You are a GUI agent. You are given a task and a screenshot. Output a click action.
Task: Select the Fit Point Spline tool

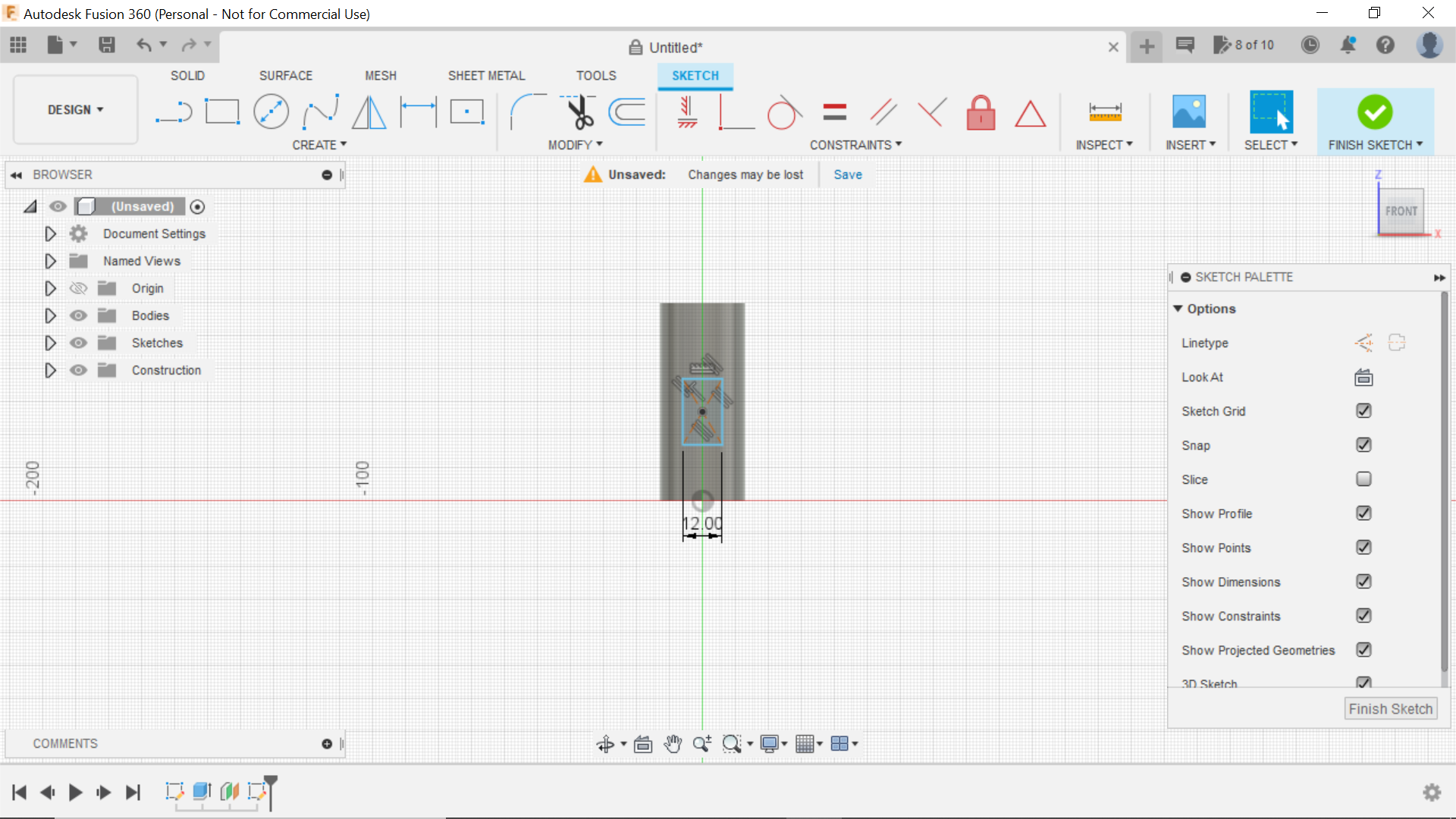319,111
